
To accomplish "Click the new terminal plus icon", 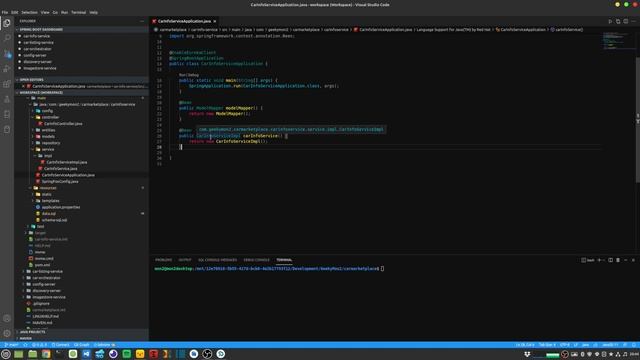I will point(599,260).
